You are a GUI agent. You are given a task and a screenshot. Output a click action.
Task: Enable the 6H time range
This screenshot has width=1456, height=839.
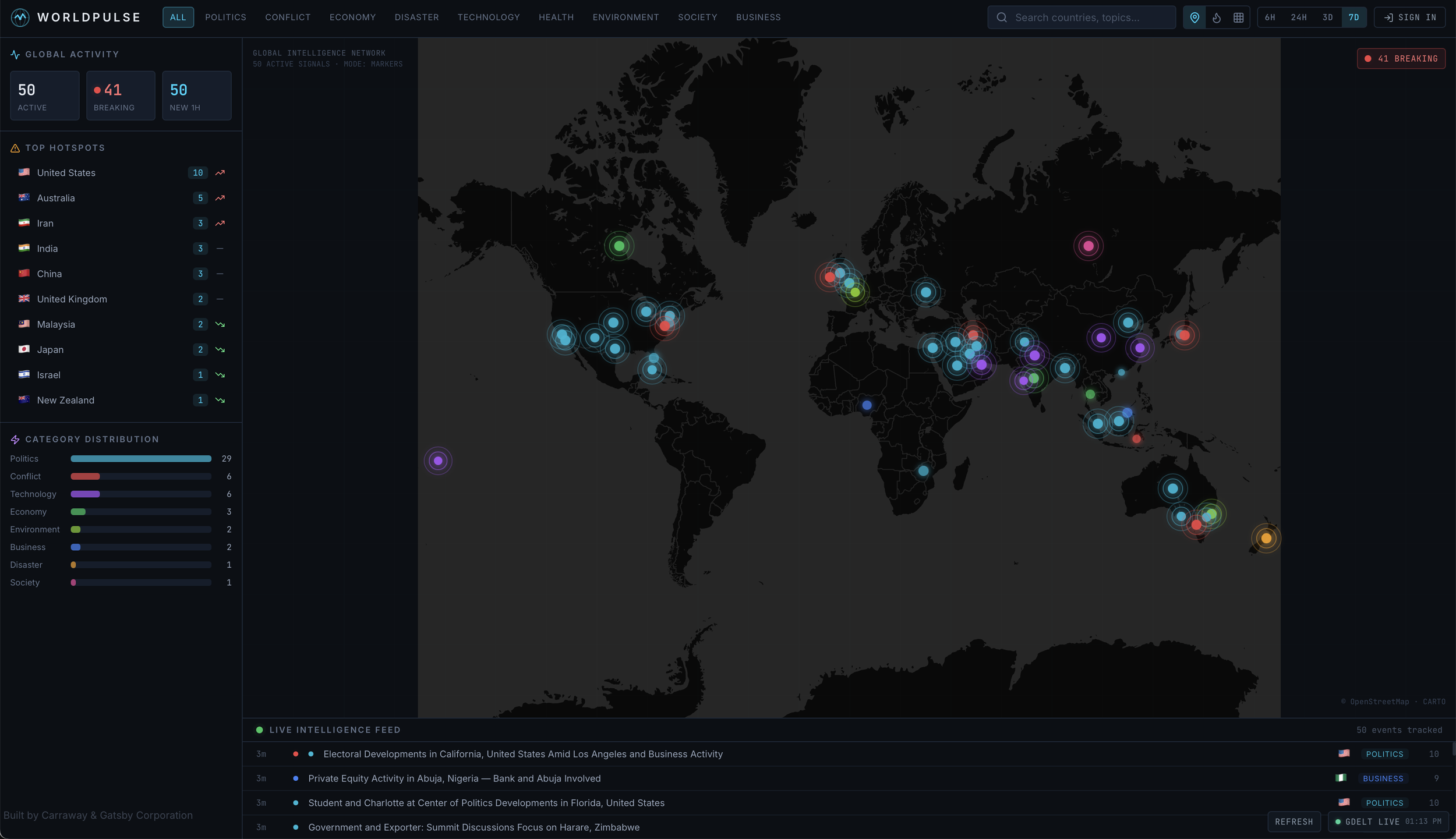(x=1270, y=17)
